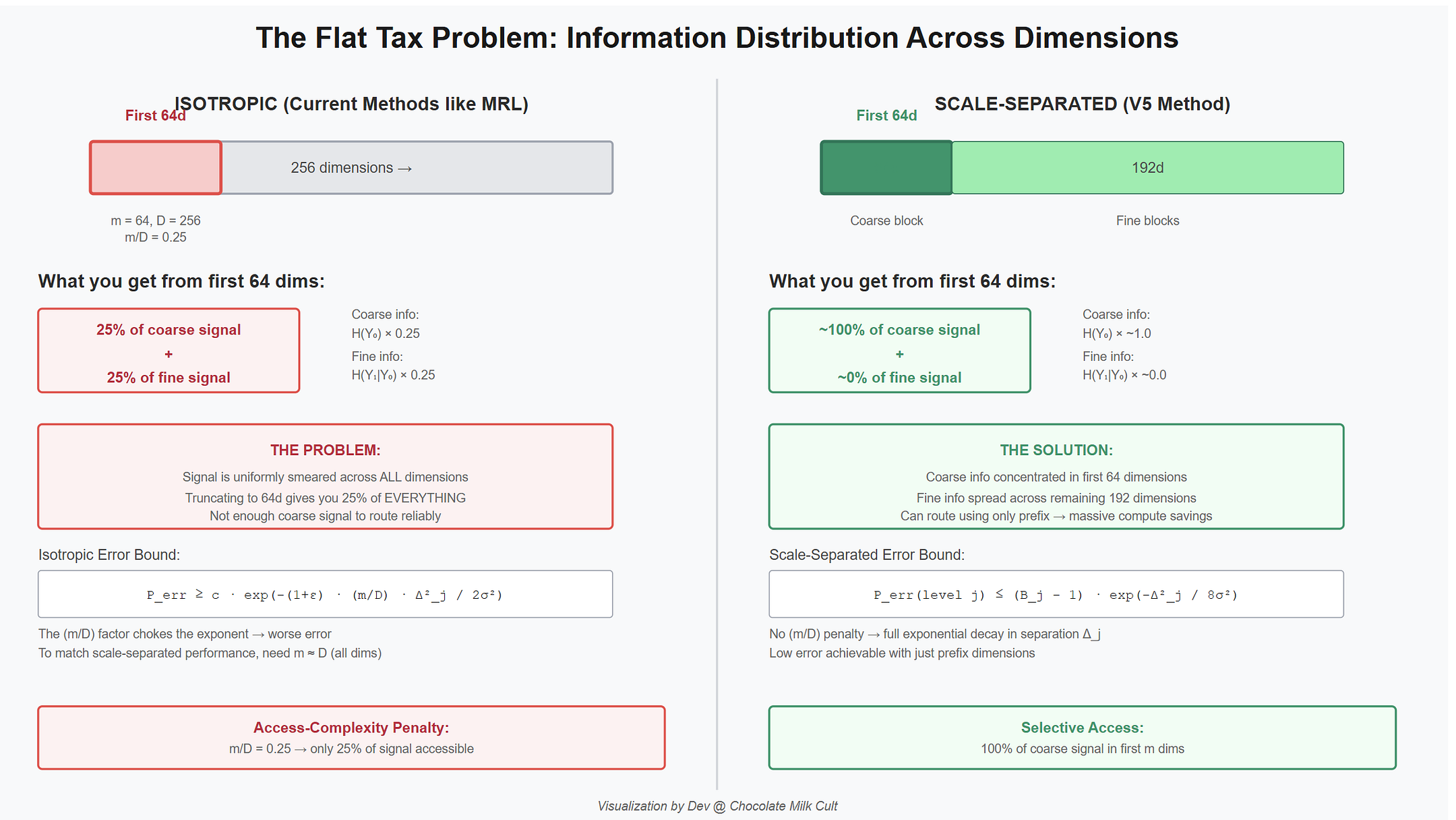The height and width of the screenshot is (820, 1456).
Task: Click the Flat Tax Problem main title
Action: pyautogui.click(x=717, y=38)
